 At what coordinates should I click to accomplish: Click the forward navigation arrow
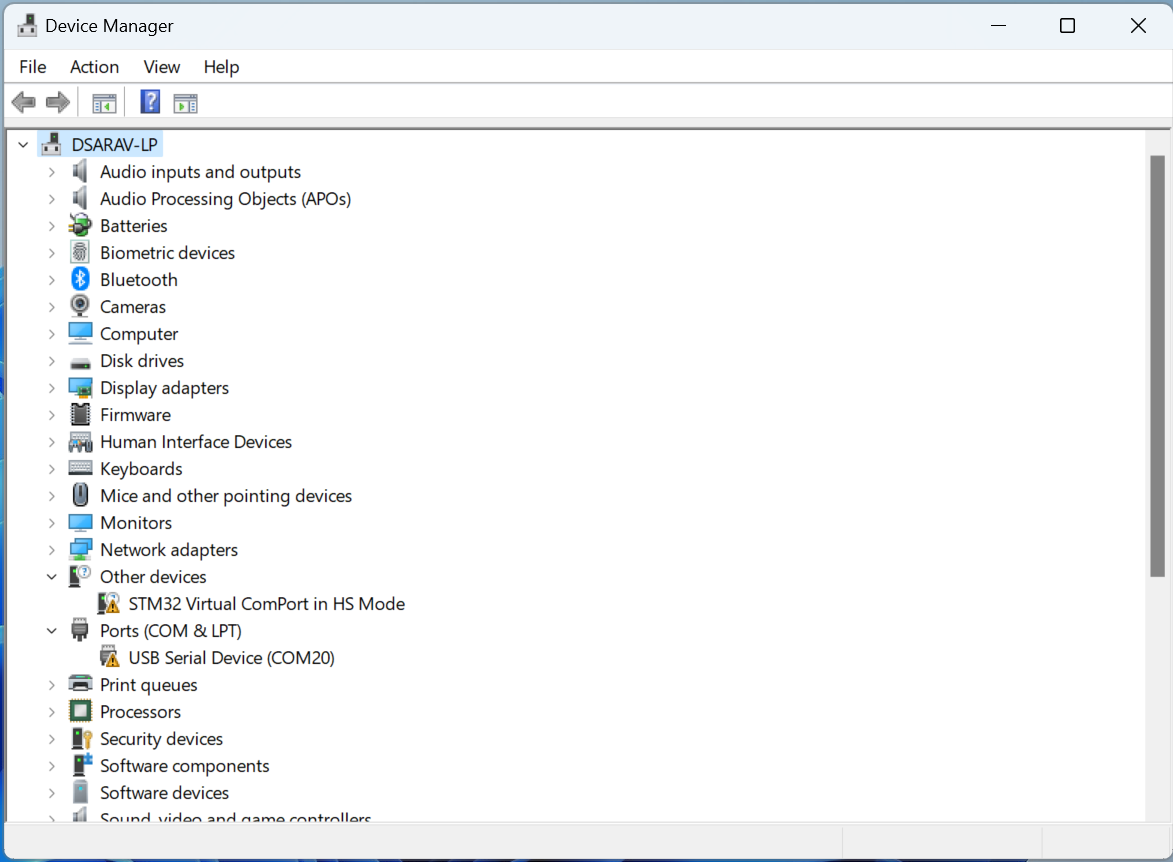pos(57,101)
